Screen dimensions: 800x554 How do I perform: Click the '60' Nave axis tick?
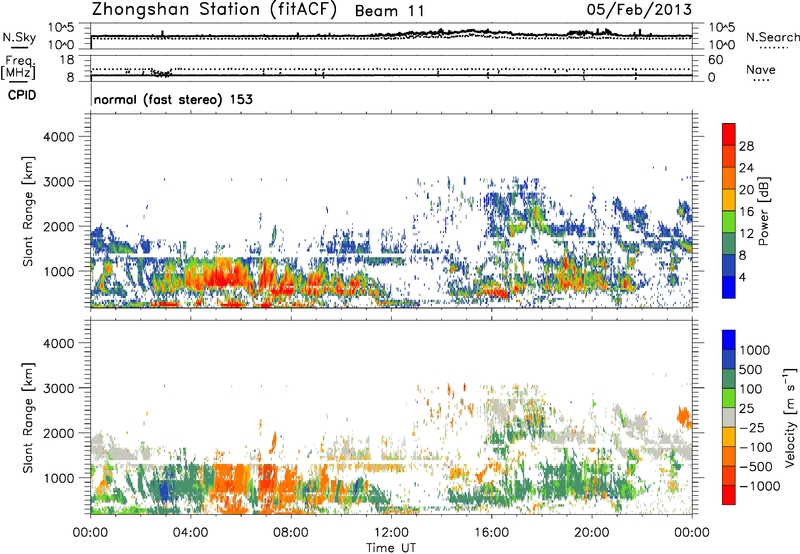coord(716,60)
